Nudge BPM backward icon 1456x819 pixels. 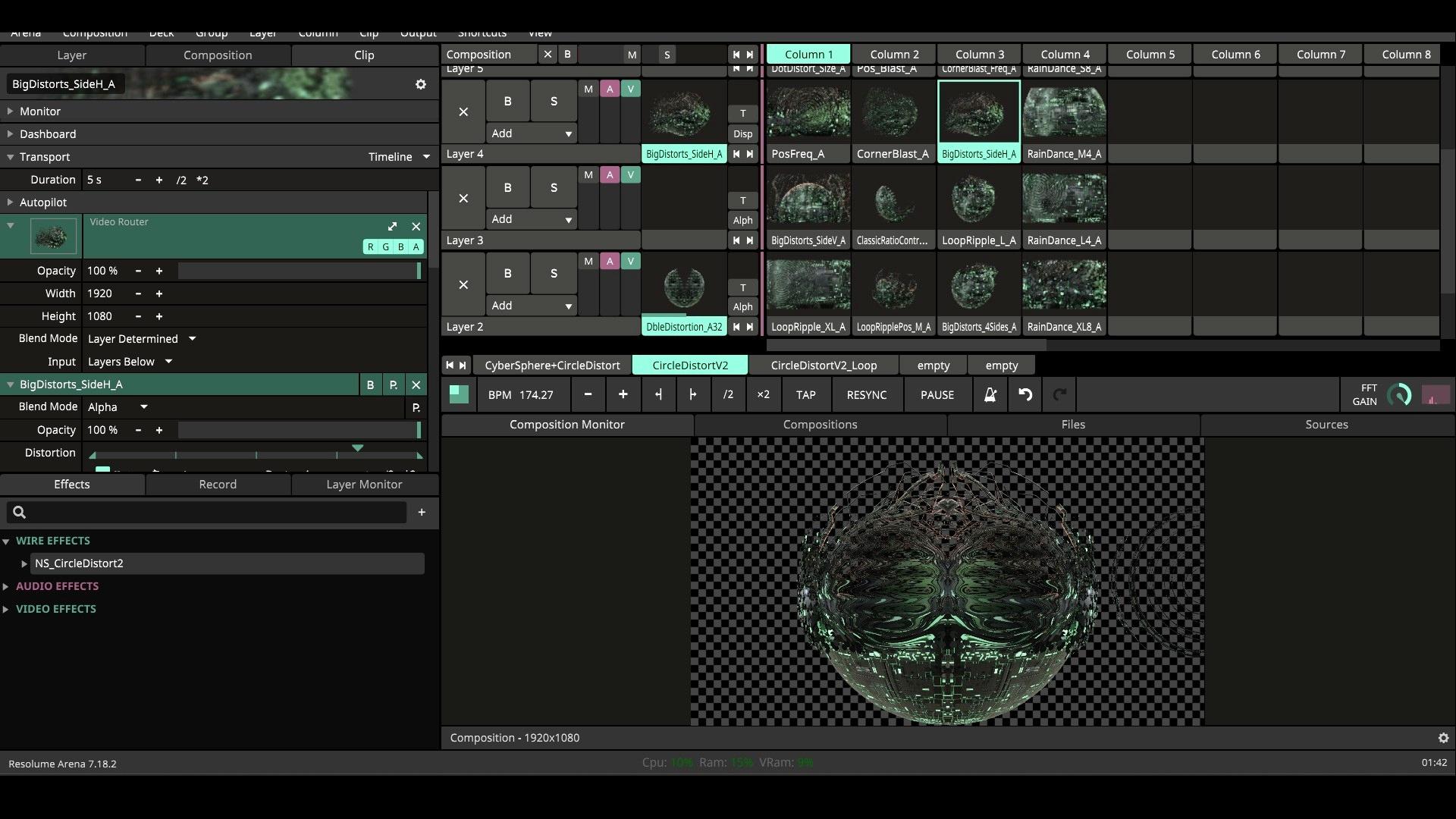pos(658,395)
